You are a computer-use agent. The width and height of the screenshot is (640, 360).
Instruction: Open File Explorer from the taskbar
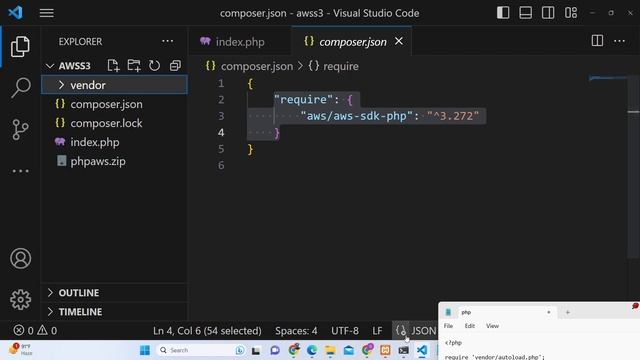click(330, 350)
